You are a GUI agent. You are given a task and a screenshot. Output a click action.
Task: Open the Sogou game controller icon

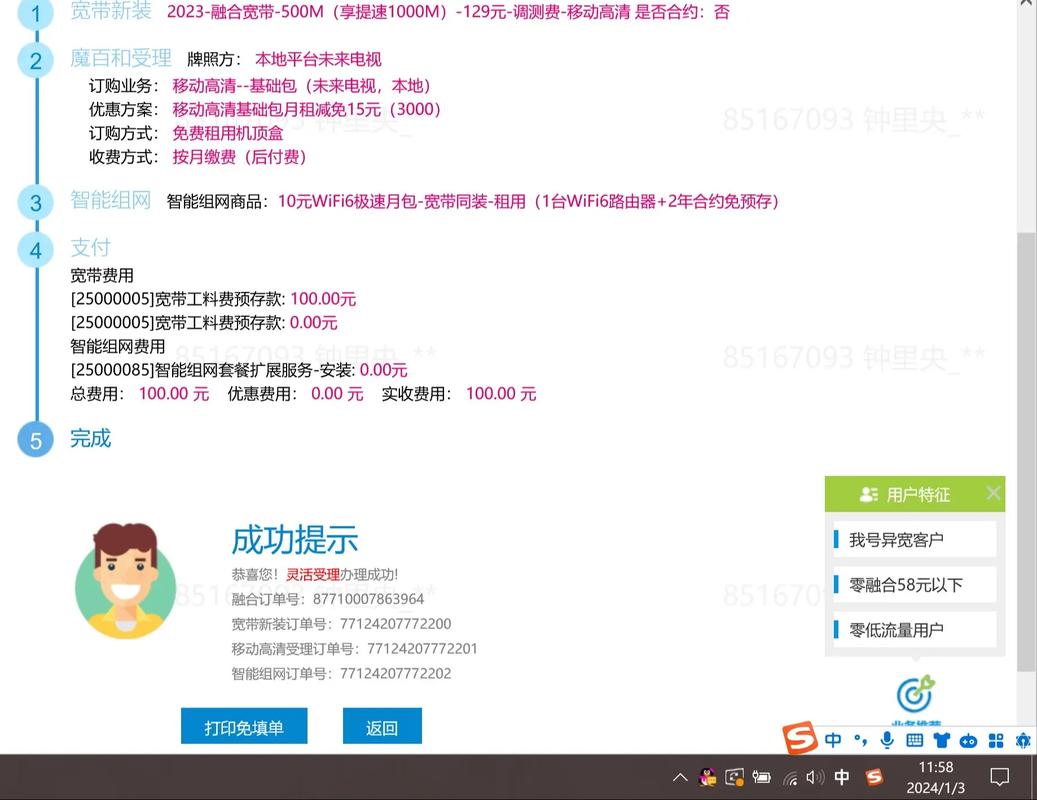[x=968, y=741]
